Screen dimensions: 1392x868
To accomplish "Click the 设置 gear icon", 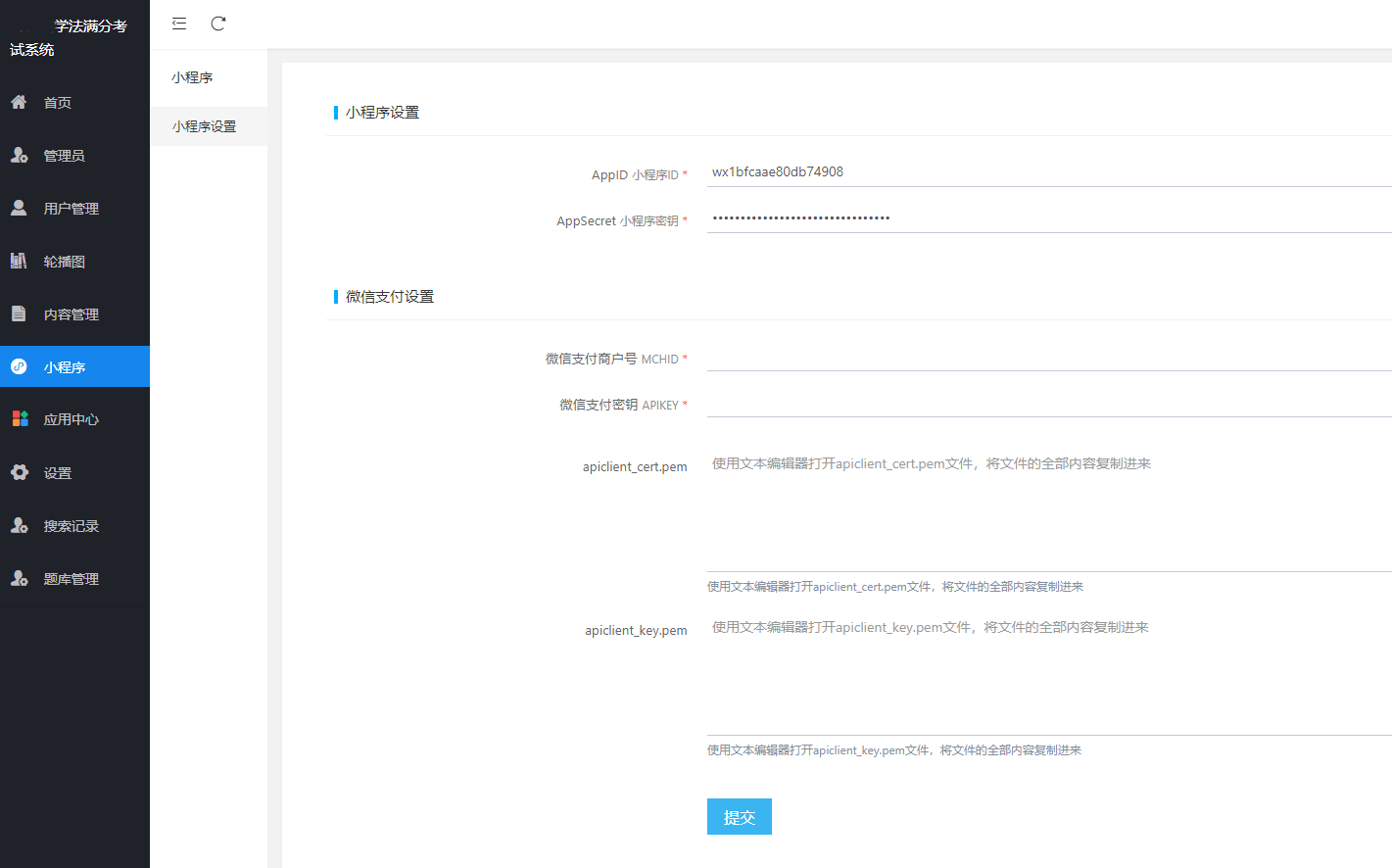I will pos(19,472).
